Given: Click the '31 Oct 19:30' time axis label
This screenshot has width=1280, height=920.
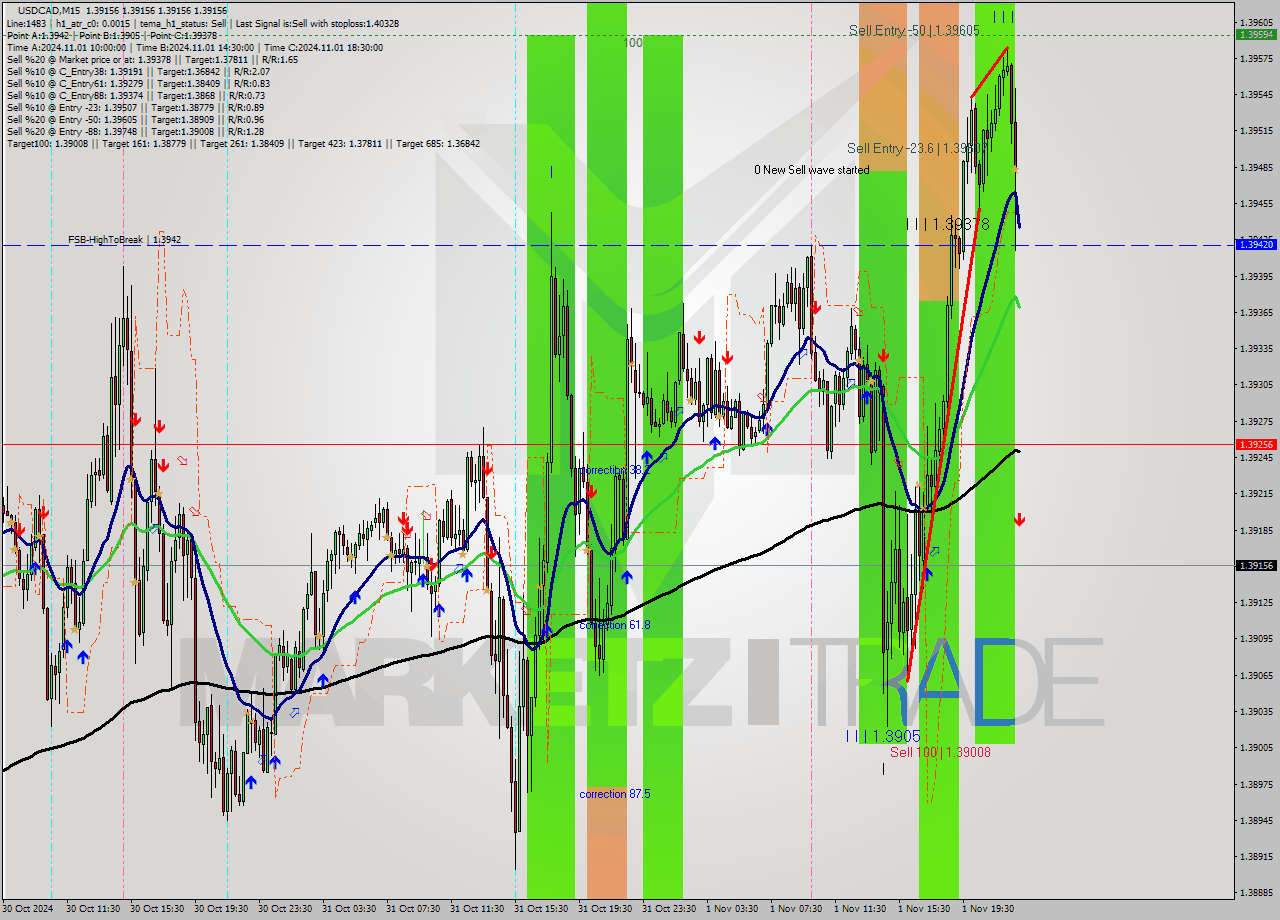Looking at the screenshot, I should point(605,909).
